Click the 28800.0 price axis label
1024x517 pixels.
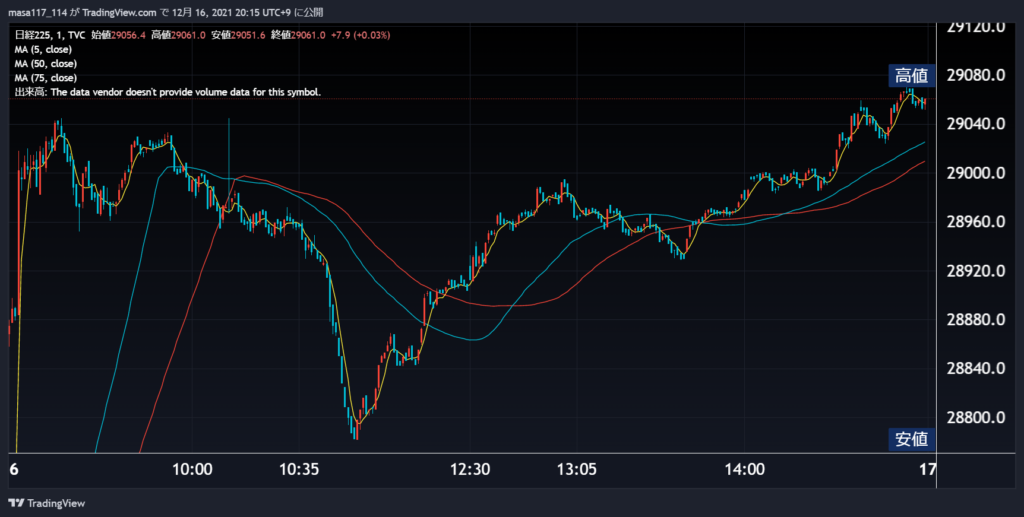point(976,418)
